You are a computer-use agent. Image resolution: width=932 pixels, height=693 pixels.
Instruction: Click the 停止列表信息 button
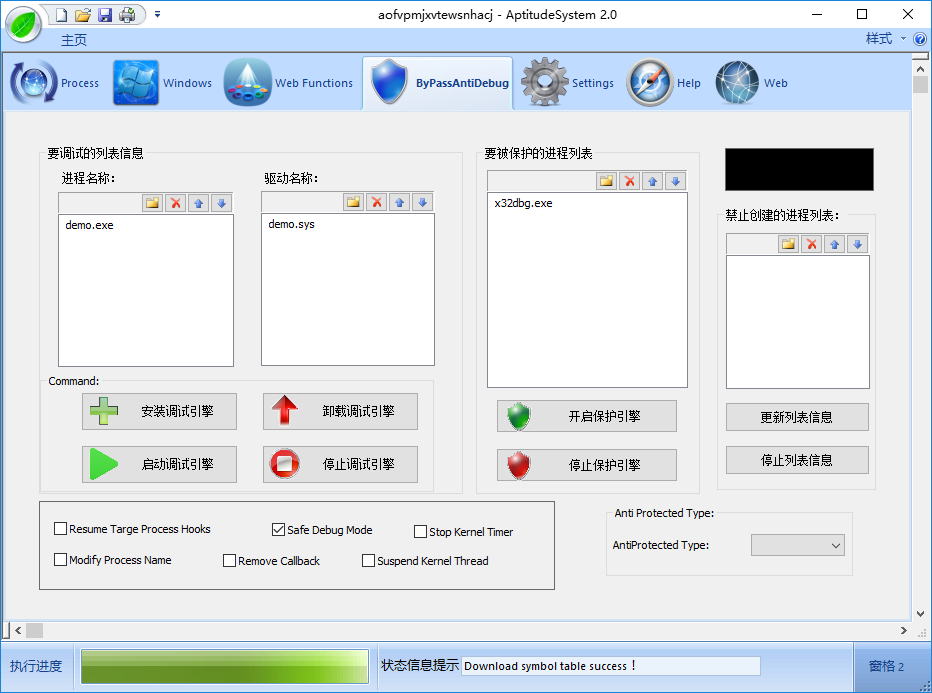click(797, 460)
